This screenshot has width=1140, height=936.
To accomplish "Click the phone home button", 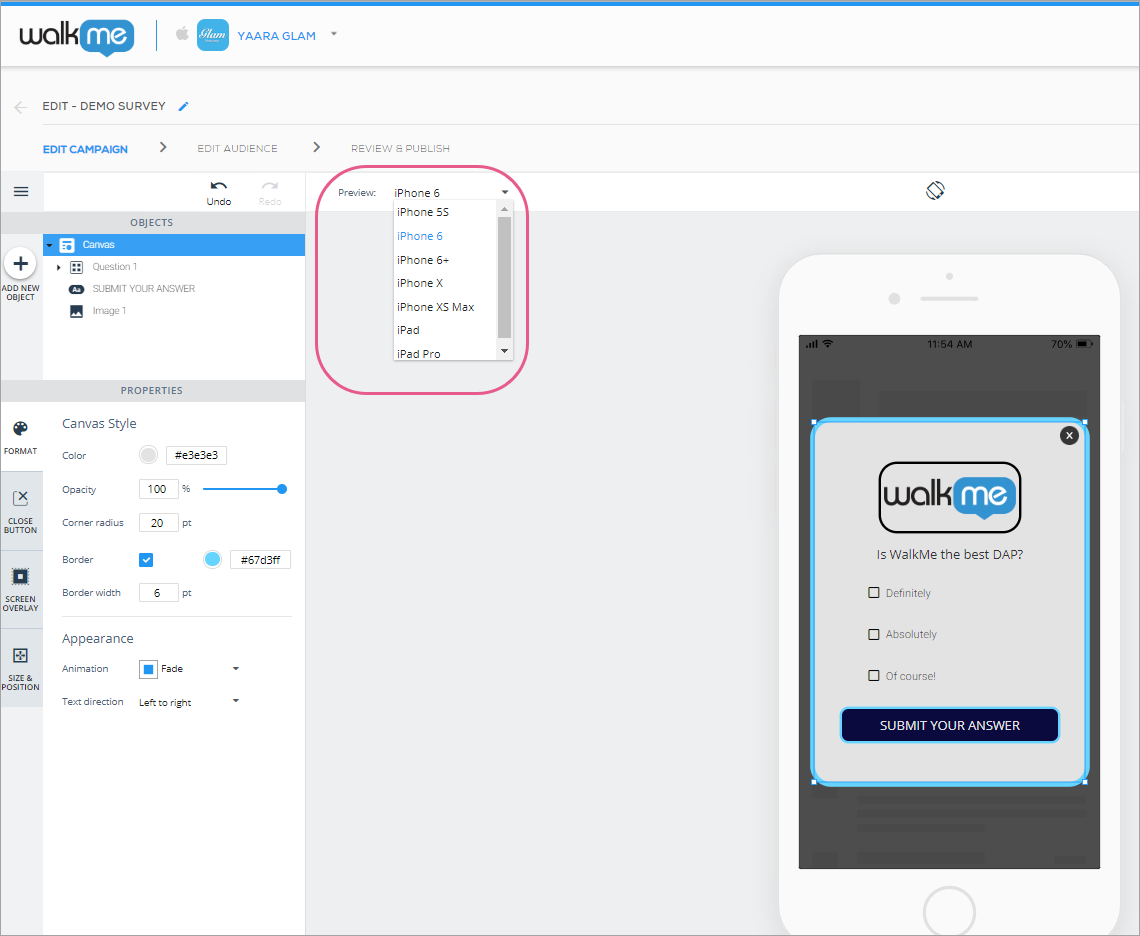I will [x=950, y=911].
